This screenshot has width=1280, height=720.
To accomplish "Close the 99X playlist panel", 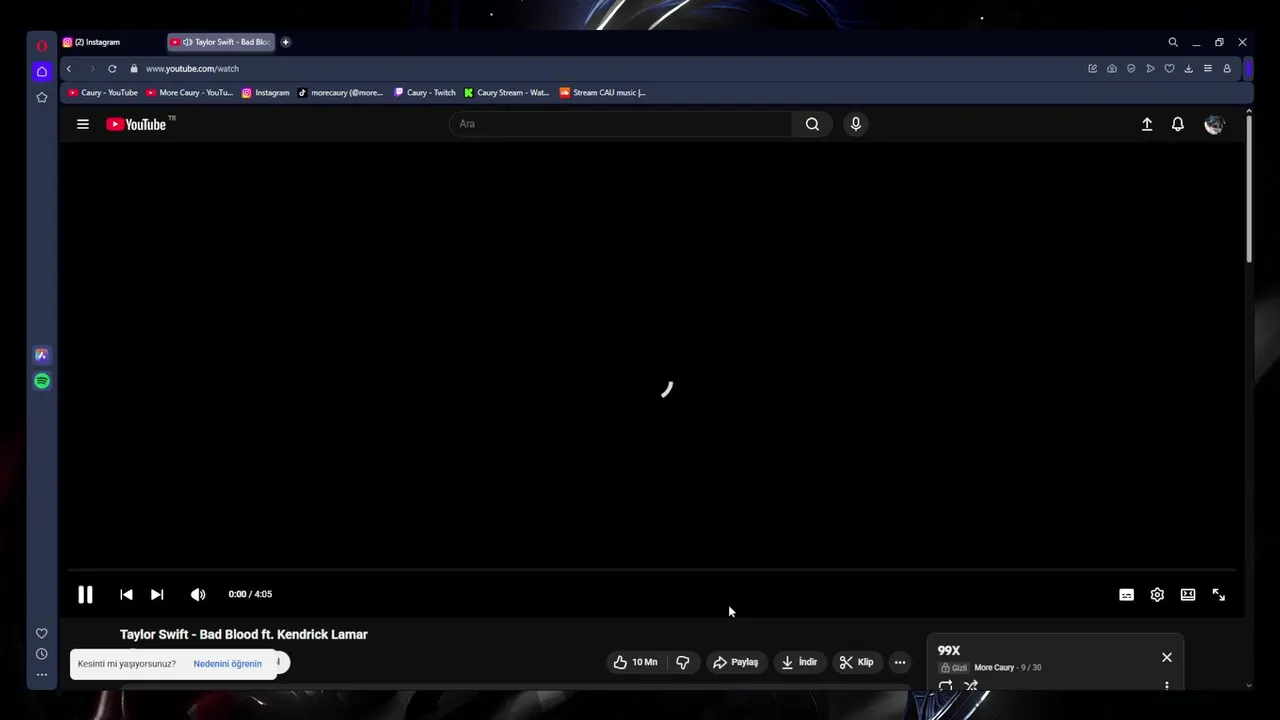I will click(1166, 657).
